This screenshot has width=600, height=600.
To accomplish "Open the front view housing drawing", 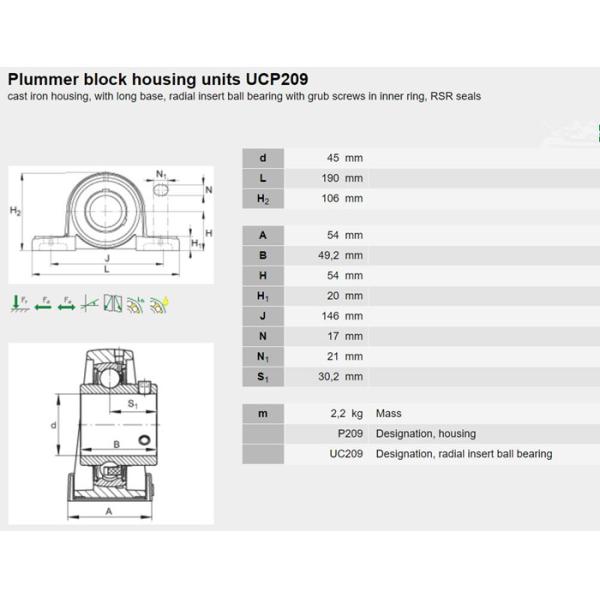I will click(110, 223).
